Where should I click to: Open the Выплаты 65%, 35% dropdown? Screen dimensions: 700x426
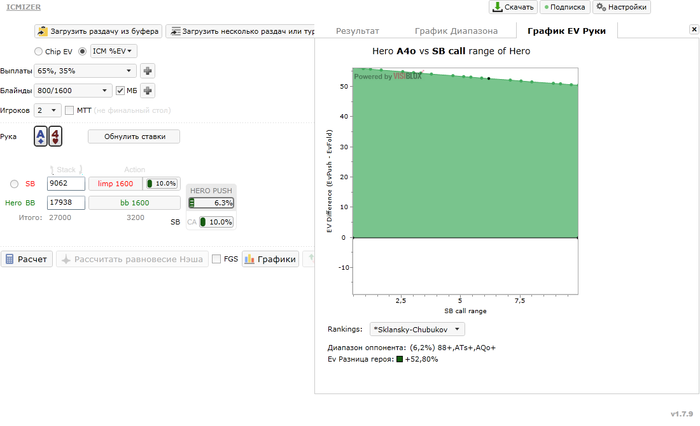[85, 71]
